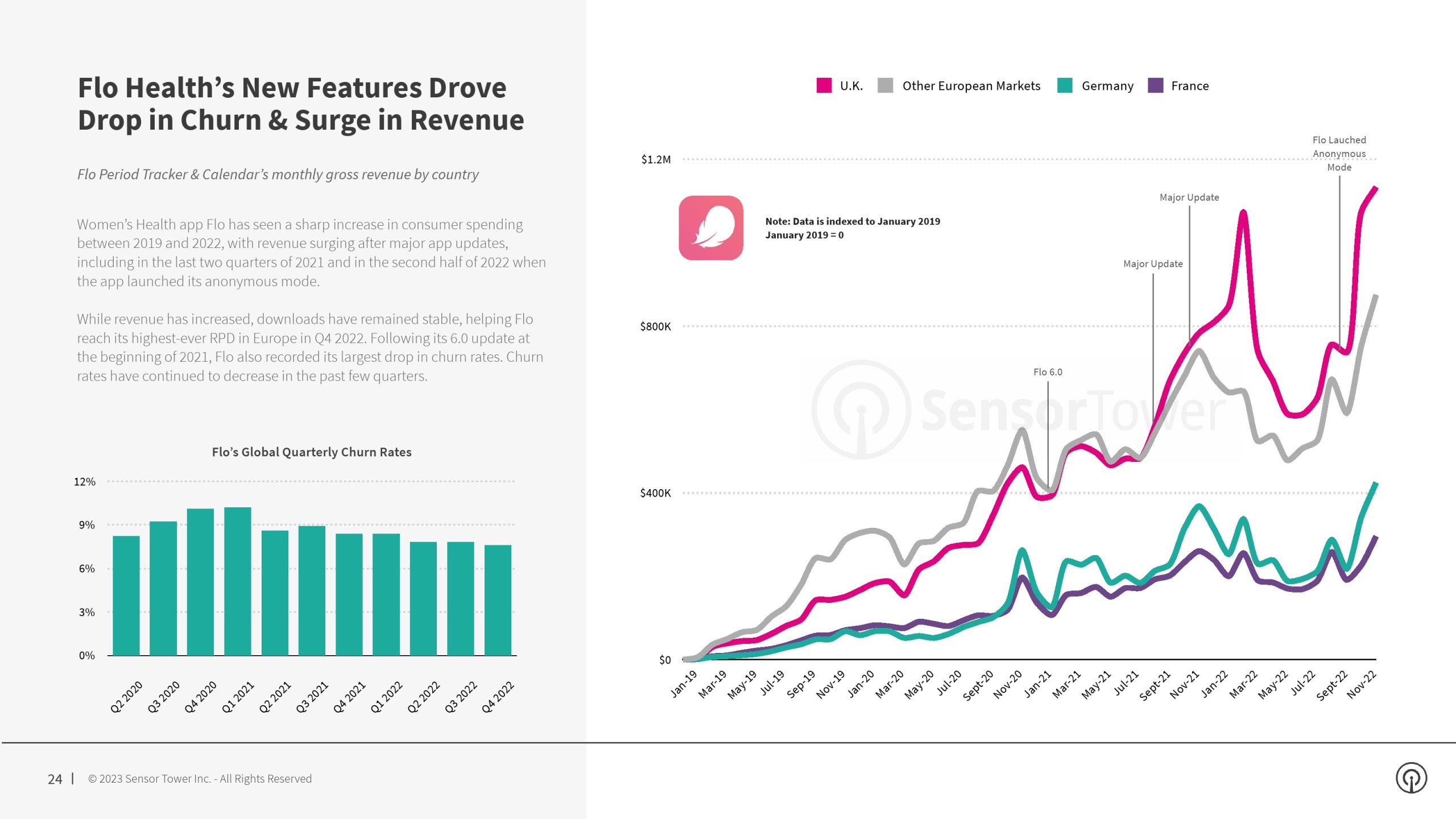
Task: Click the Q2 2021 churn bar
Action: tap(275, 593)
